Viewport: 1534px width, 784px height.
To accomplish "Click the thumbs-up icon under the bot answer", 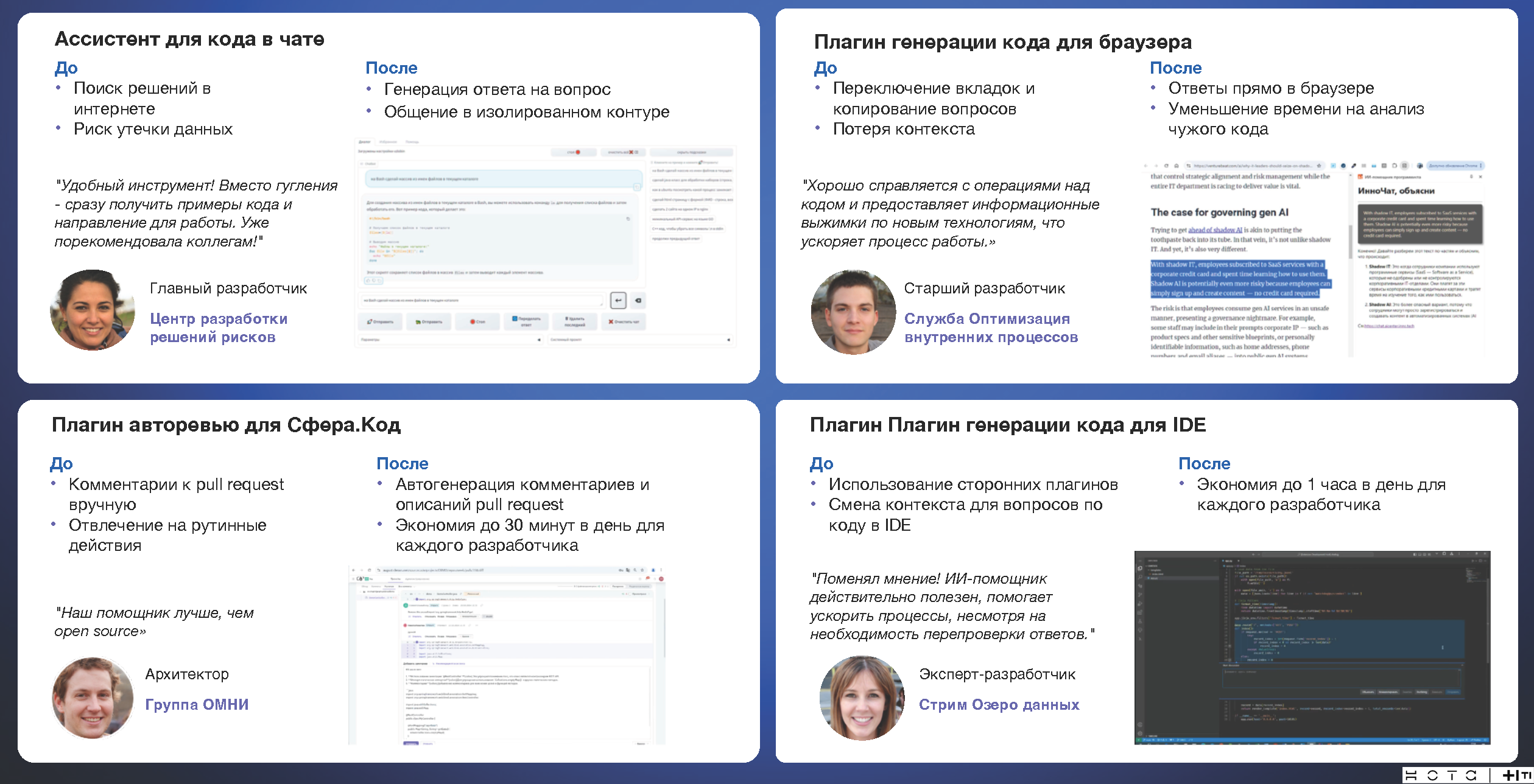I will tap(368, 281).
